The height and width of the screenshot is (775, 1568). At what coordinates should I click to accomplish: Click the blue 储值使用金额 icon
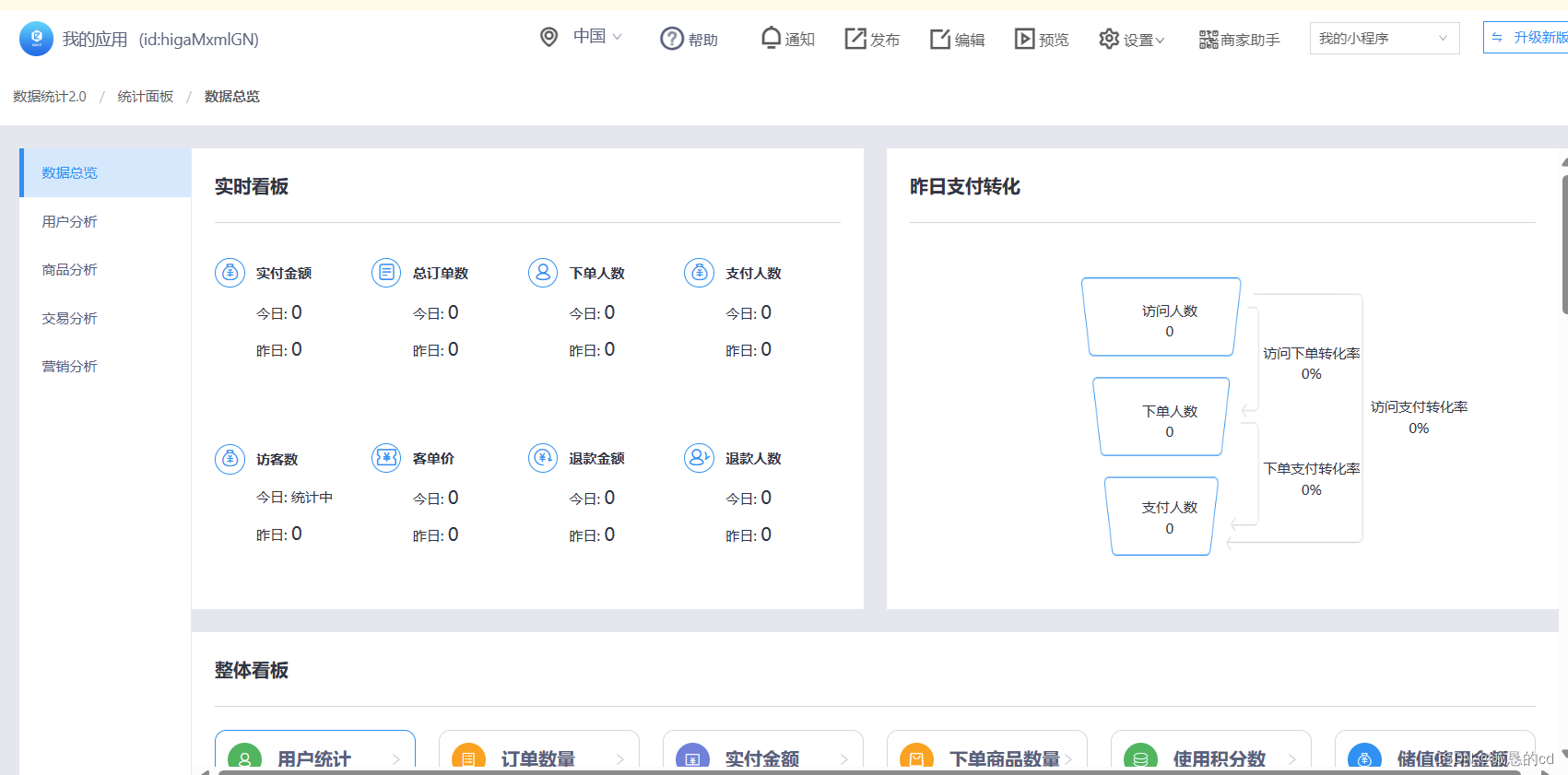click(x=1364, y=756)
